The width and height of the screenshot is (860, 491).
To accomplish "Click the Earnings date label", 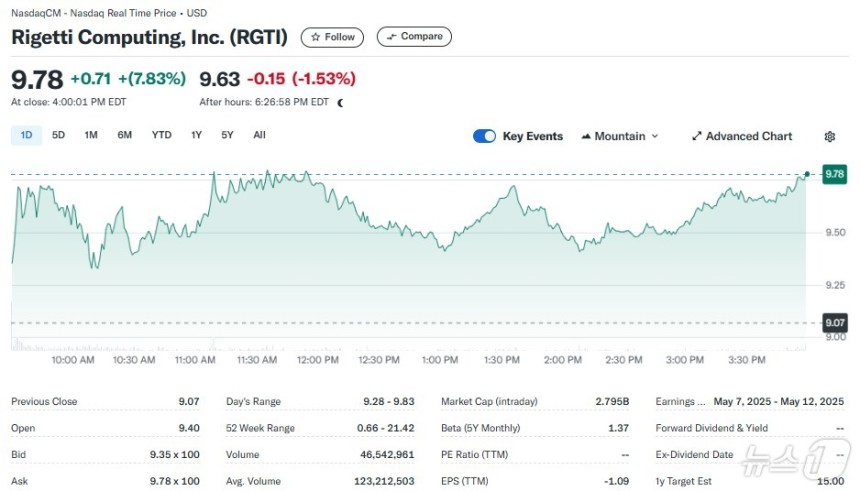I will pyautogui.click(x=680, y=402).
